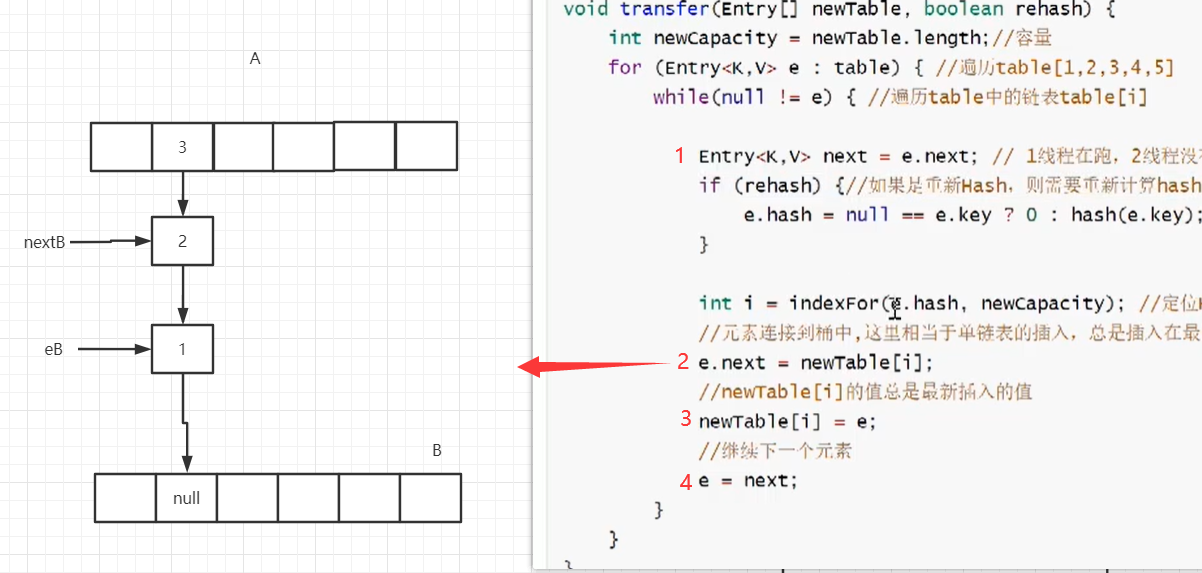Select the arrow connecting node 2 to node 1

click(183, 295)
